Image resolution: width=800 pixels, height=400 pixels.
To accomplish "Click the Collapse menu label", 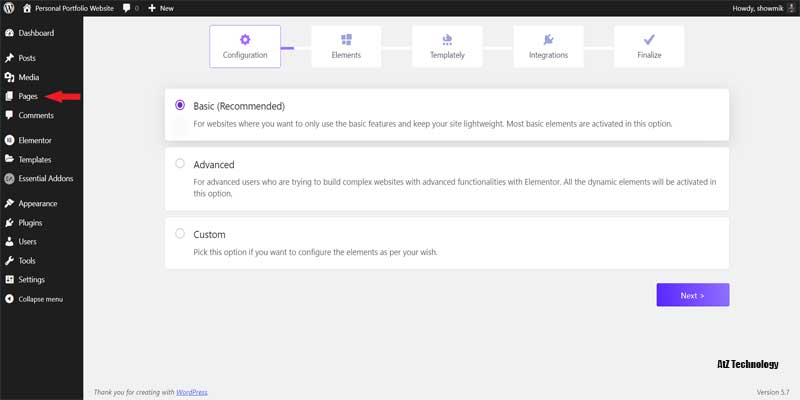I will 41,299.
